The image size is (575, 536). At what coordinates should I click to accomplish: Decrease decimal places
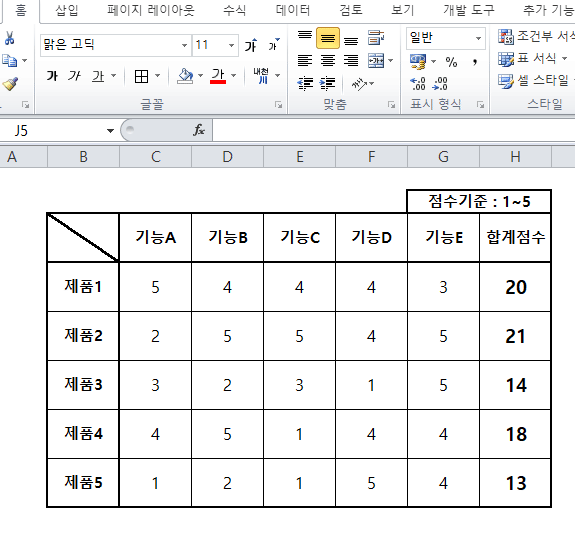click(x=440, y=84)
